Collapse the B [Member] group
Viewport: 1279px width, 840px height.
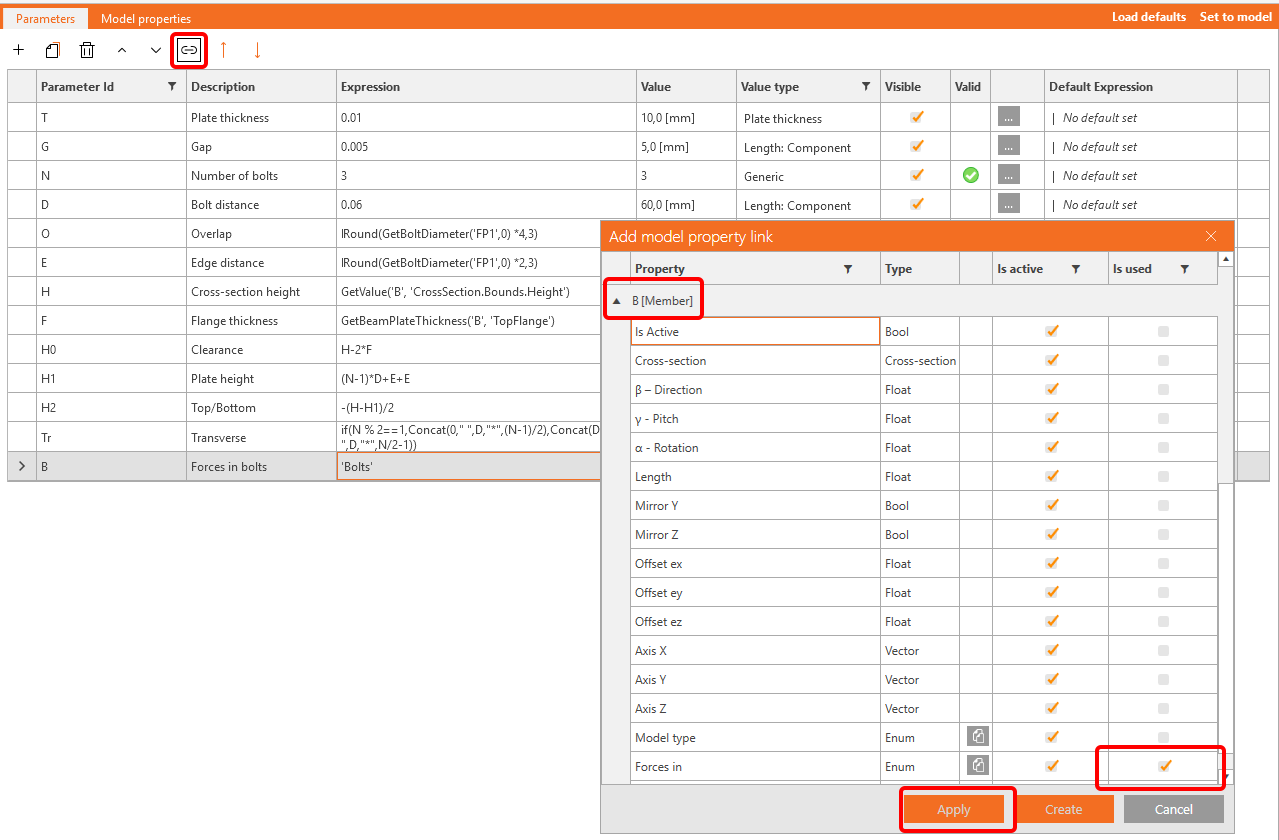[617, 300]
